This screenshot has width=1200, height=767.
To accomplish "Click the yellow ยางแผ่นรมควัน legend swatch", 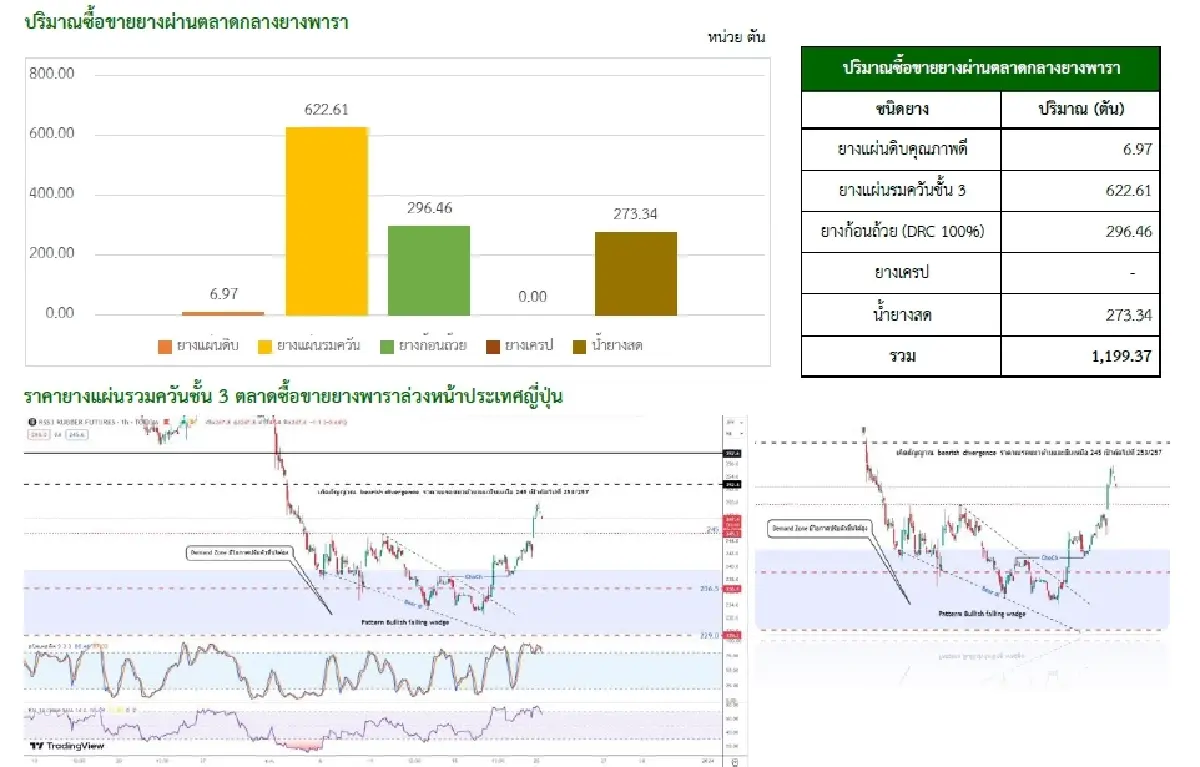I will coord(265,346).
